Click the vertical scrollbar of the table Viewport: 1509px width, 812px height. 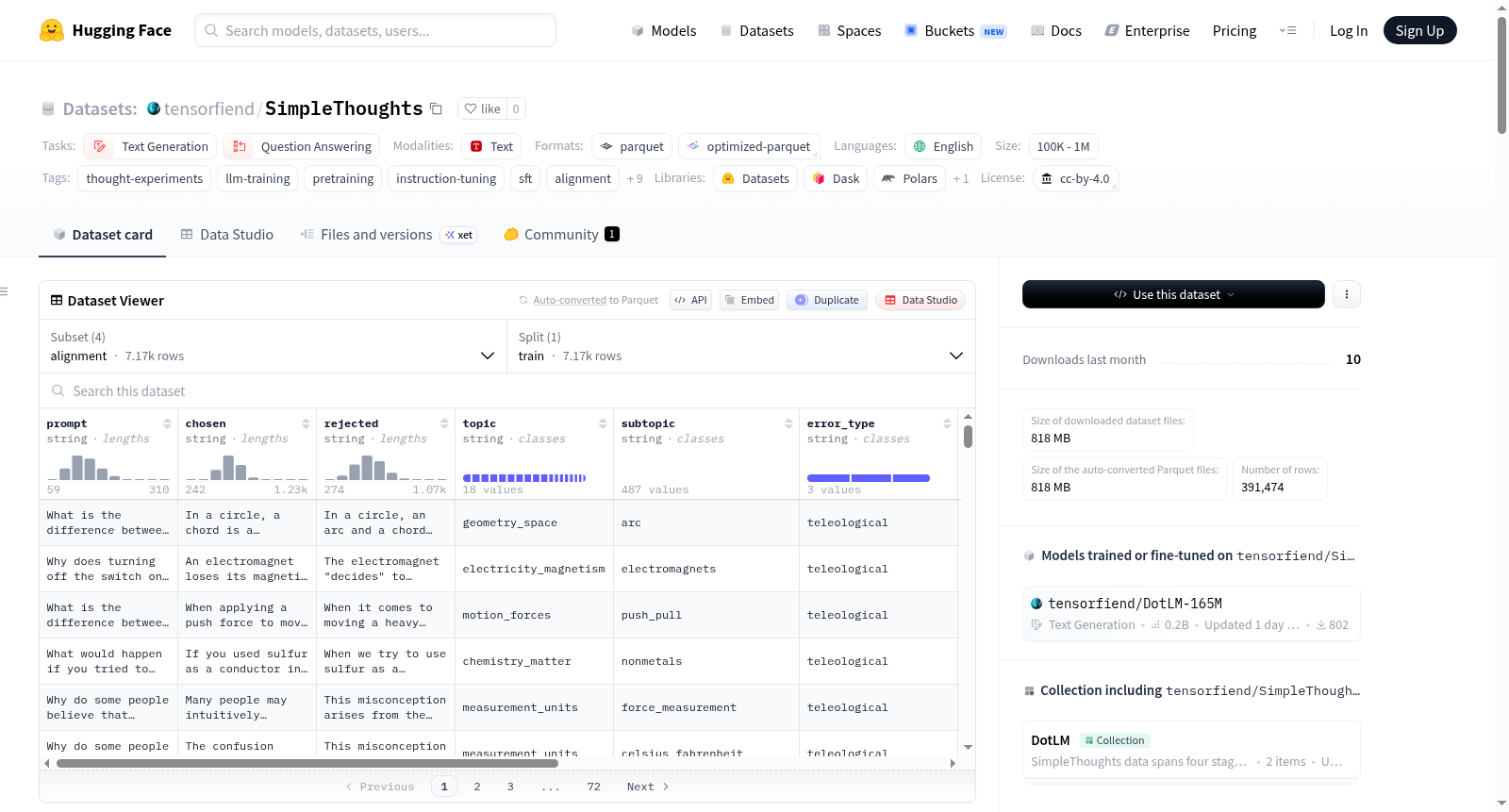(x=968, y=437)
